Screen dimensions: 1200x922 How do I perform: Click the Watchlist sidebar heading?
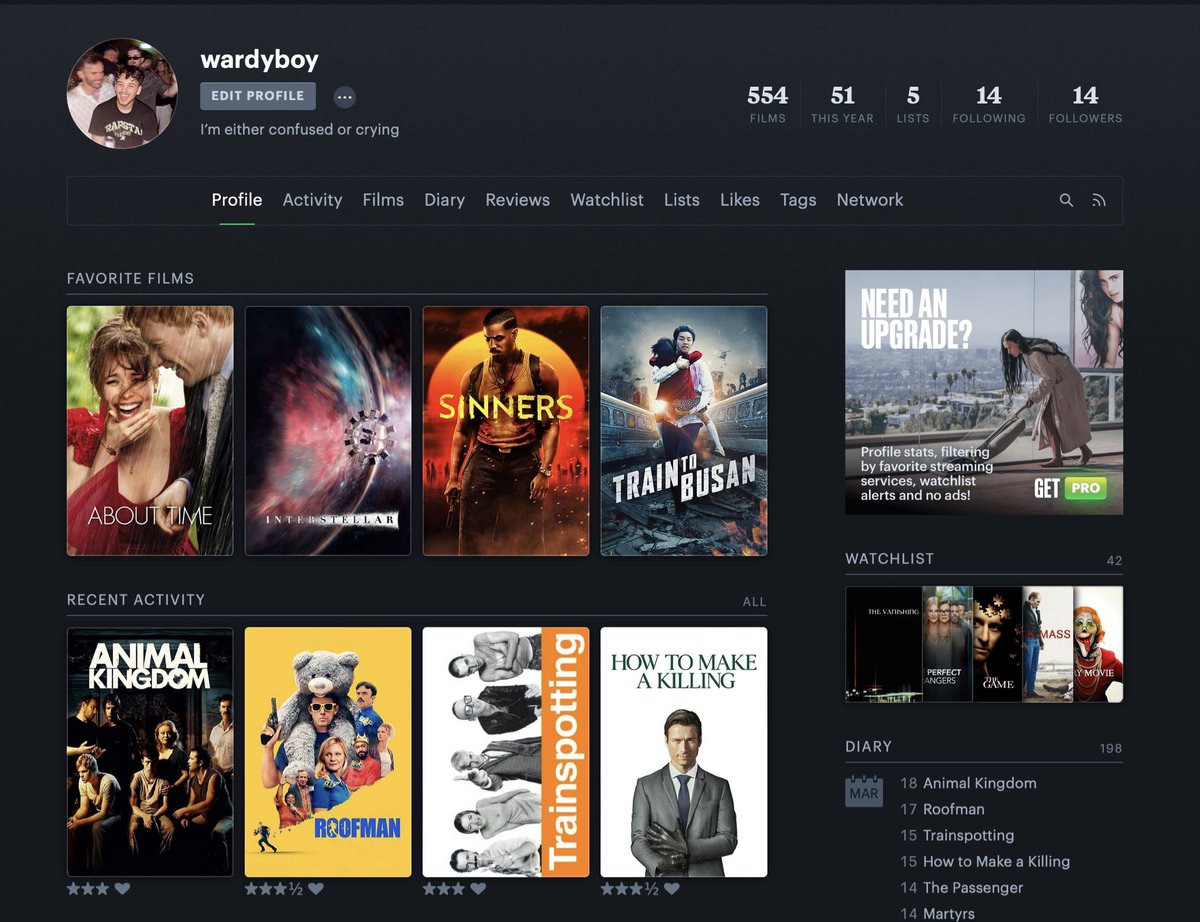890,559
